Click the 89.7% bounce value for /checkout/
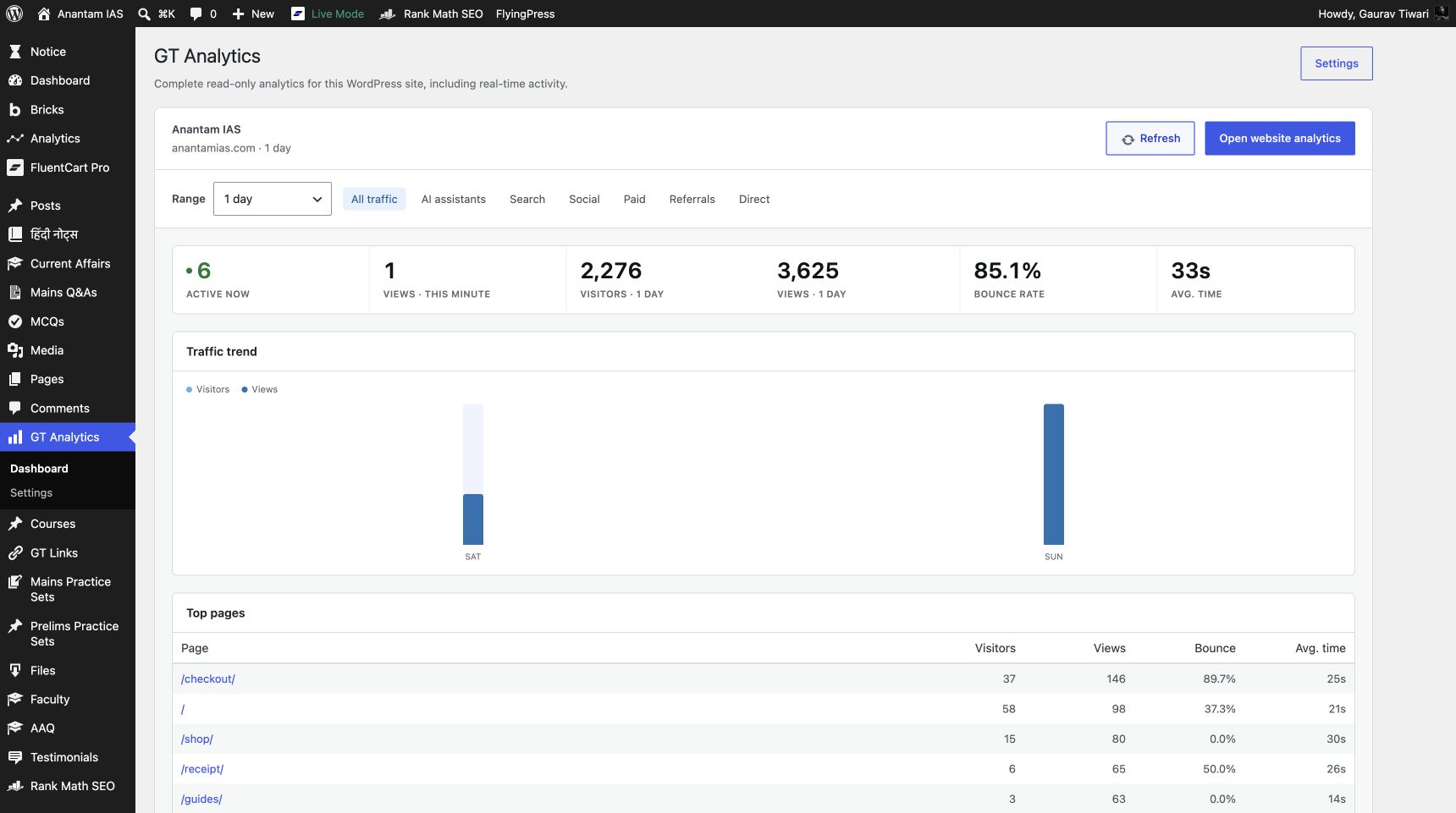 click(1220, 678)
